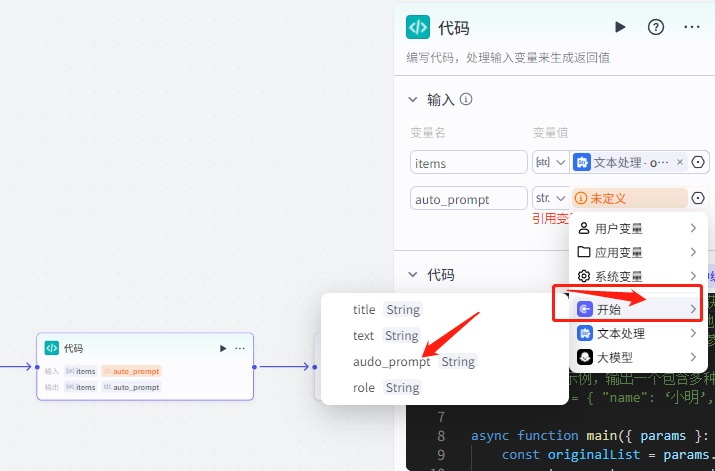The image size is (715, 471).
Task: Click info icon next to 输入 heading
Action: point(466,99)
